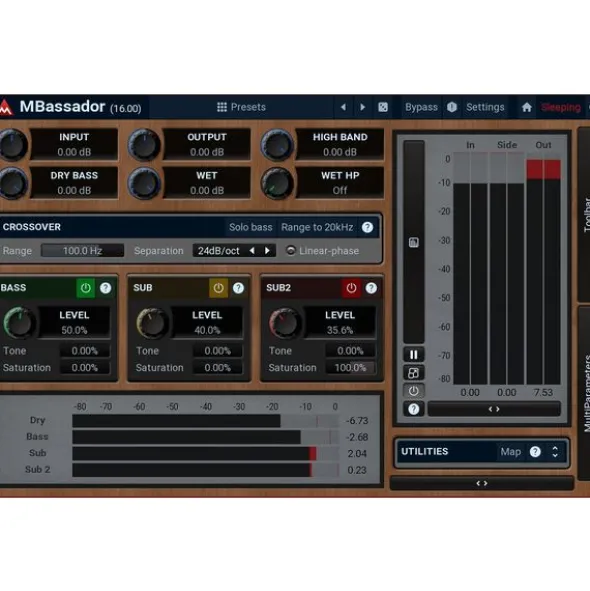Viewport: 590px width, 591px height.
Task: Click the SUB2 LEVEL knob
Action: pyautogui.click(x=285, y=323)
